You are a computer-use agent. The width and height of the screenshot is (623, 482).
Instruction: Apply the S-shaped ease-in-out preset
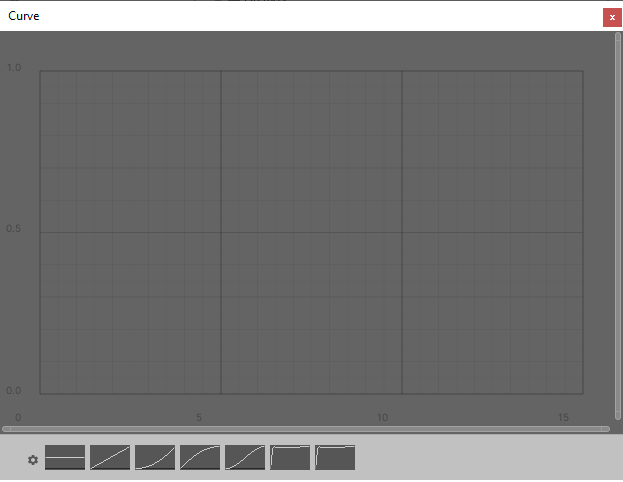[245, 457]
